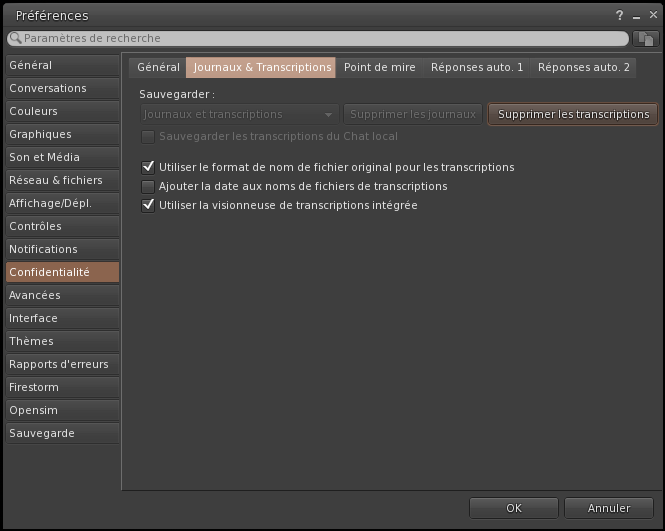Enable adding date to transcription file names
The width and height of the screenshot is (665, 531).
pos(149,186)
